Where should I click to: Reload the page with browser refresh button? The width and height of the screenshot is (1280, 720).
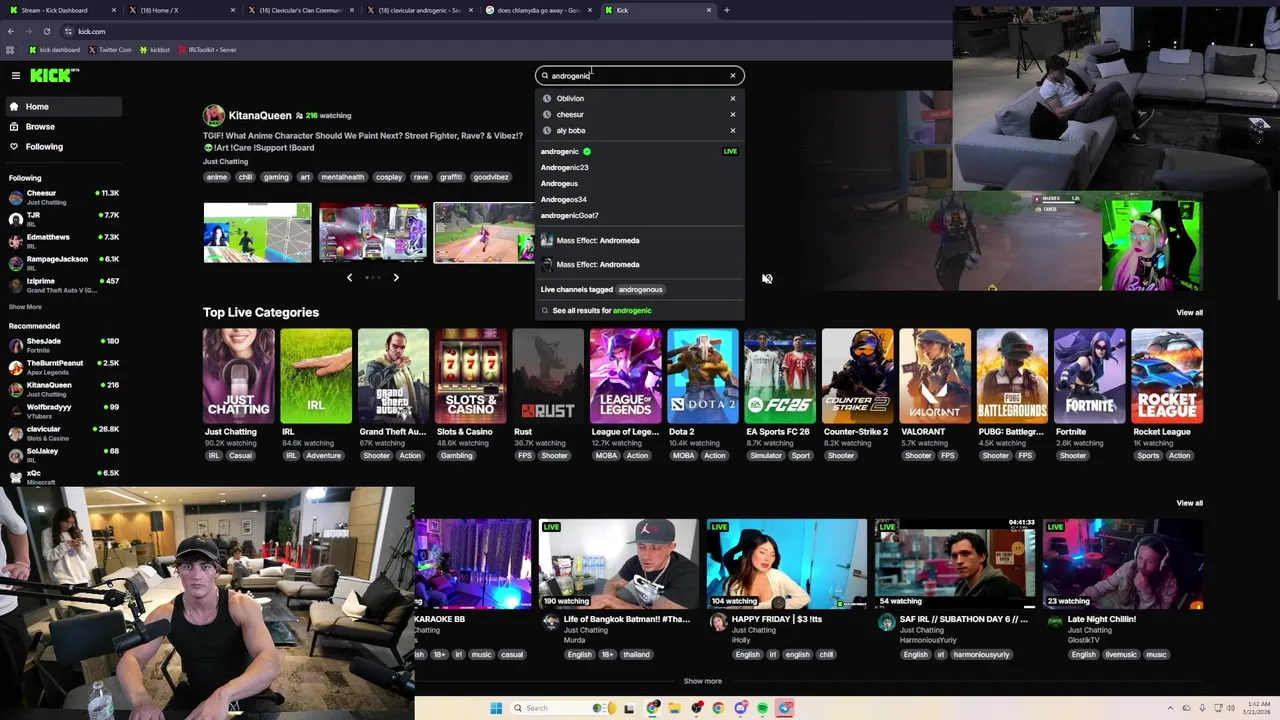point(47,31)
